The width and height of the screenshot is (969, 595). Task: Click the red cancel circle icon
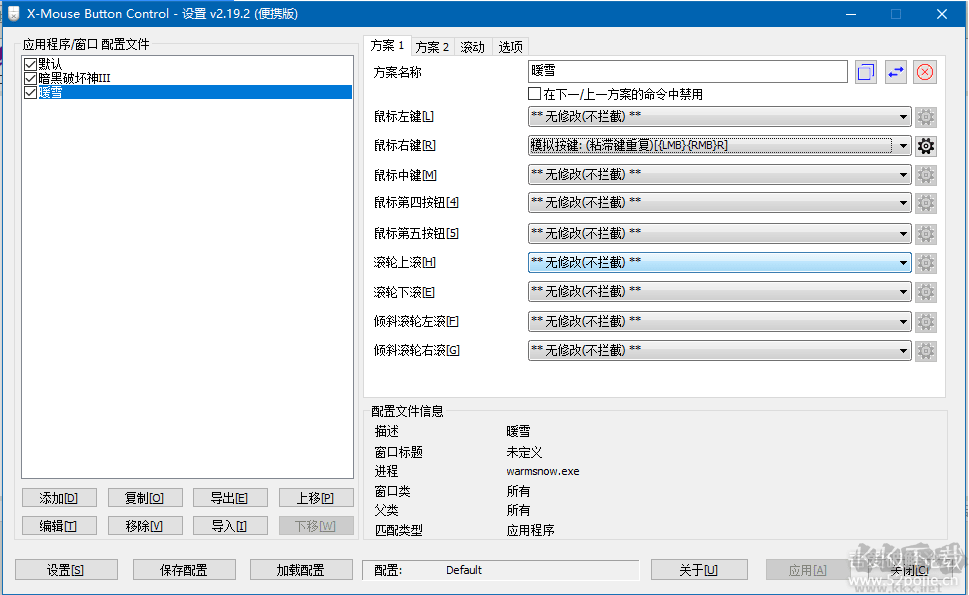point(924,71)
